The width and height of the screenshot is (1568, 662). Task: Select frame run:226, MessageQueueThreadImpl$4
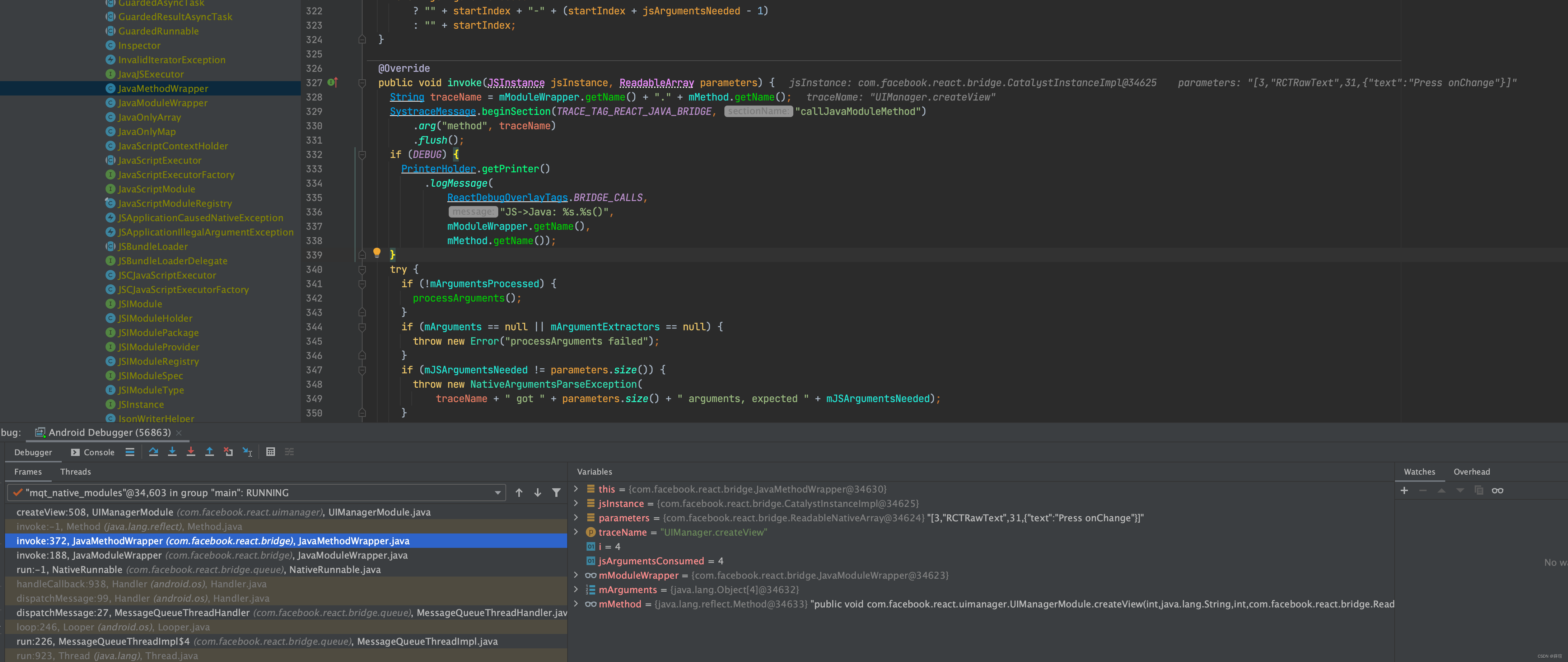pos(286,641)
